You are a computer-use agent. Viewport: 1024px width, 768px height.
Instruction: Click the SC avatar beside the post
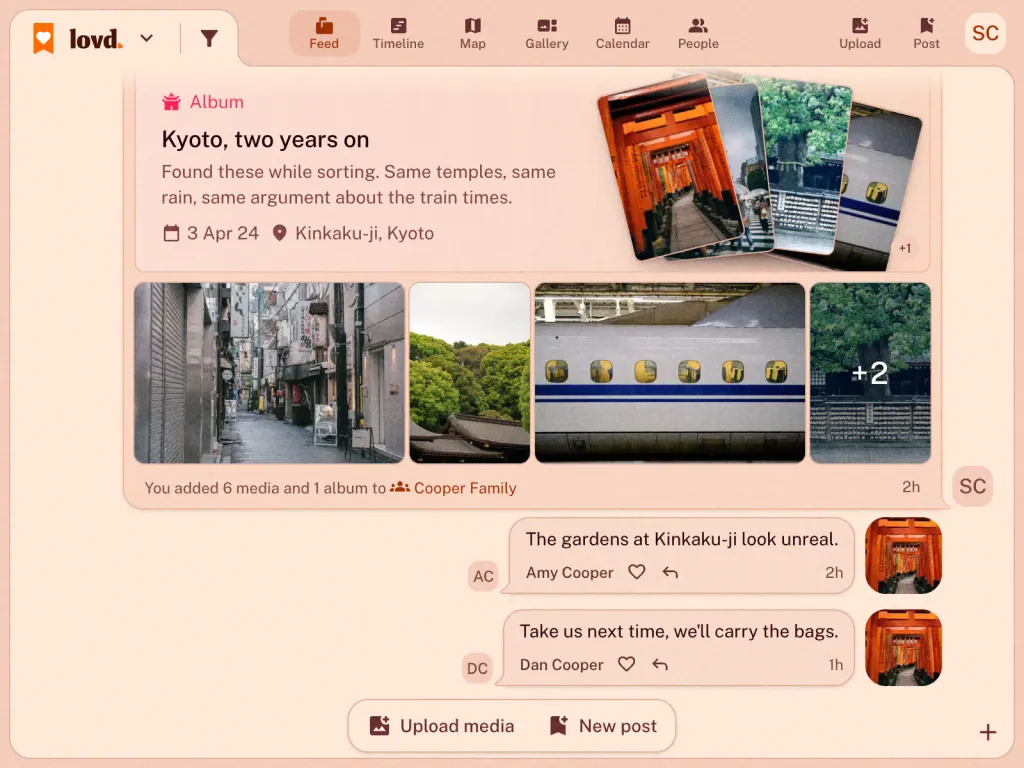[x=972, y=487]
